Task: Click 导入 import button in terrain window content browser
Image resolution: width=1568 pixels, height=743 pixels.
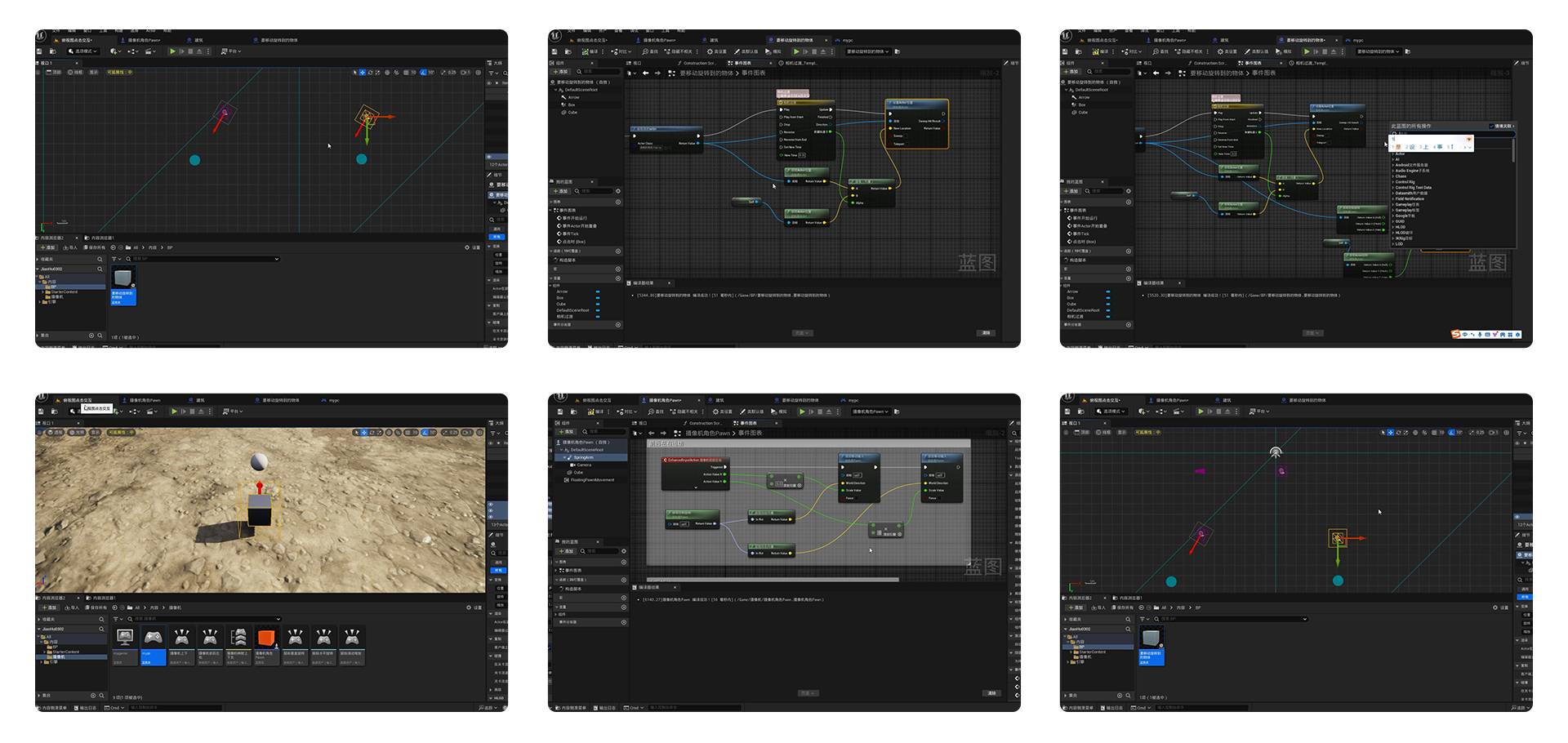Action: 72,607
